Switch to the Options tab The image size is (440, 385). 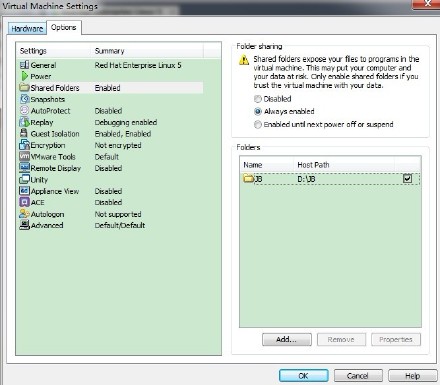64,27
